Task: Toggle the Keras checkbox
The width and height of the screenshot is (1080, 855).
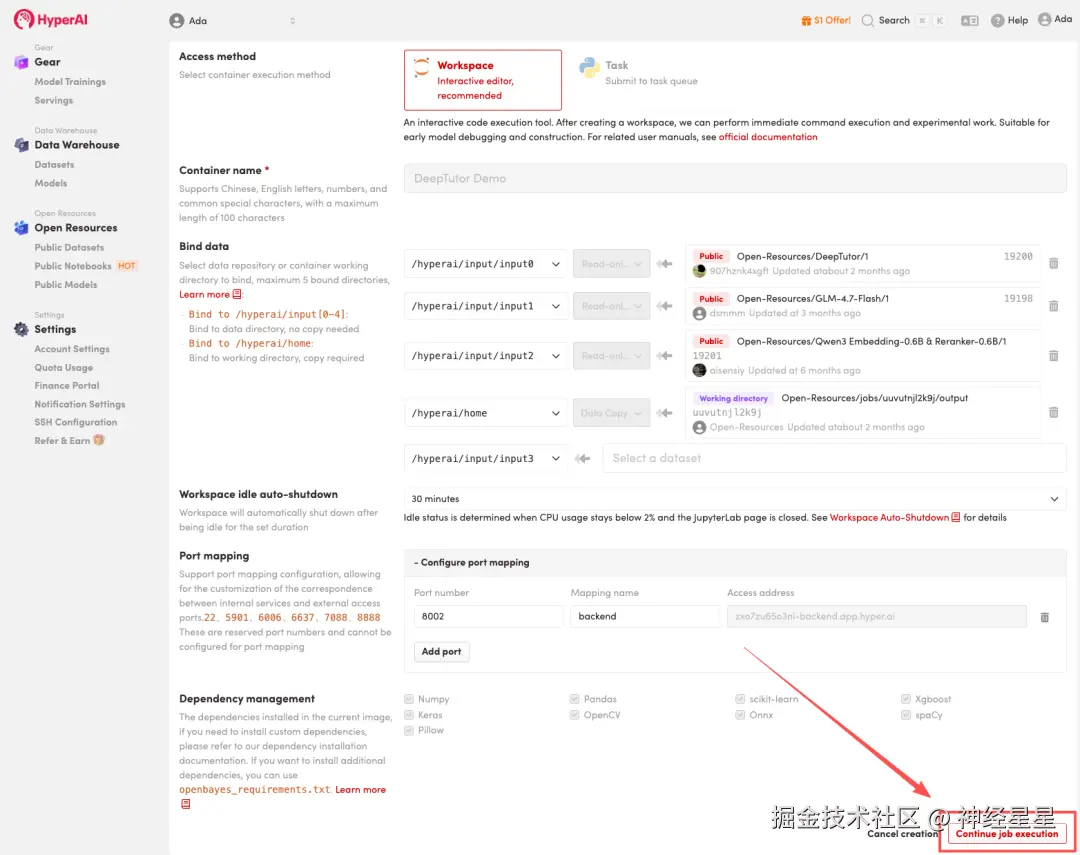Action: 409,714
